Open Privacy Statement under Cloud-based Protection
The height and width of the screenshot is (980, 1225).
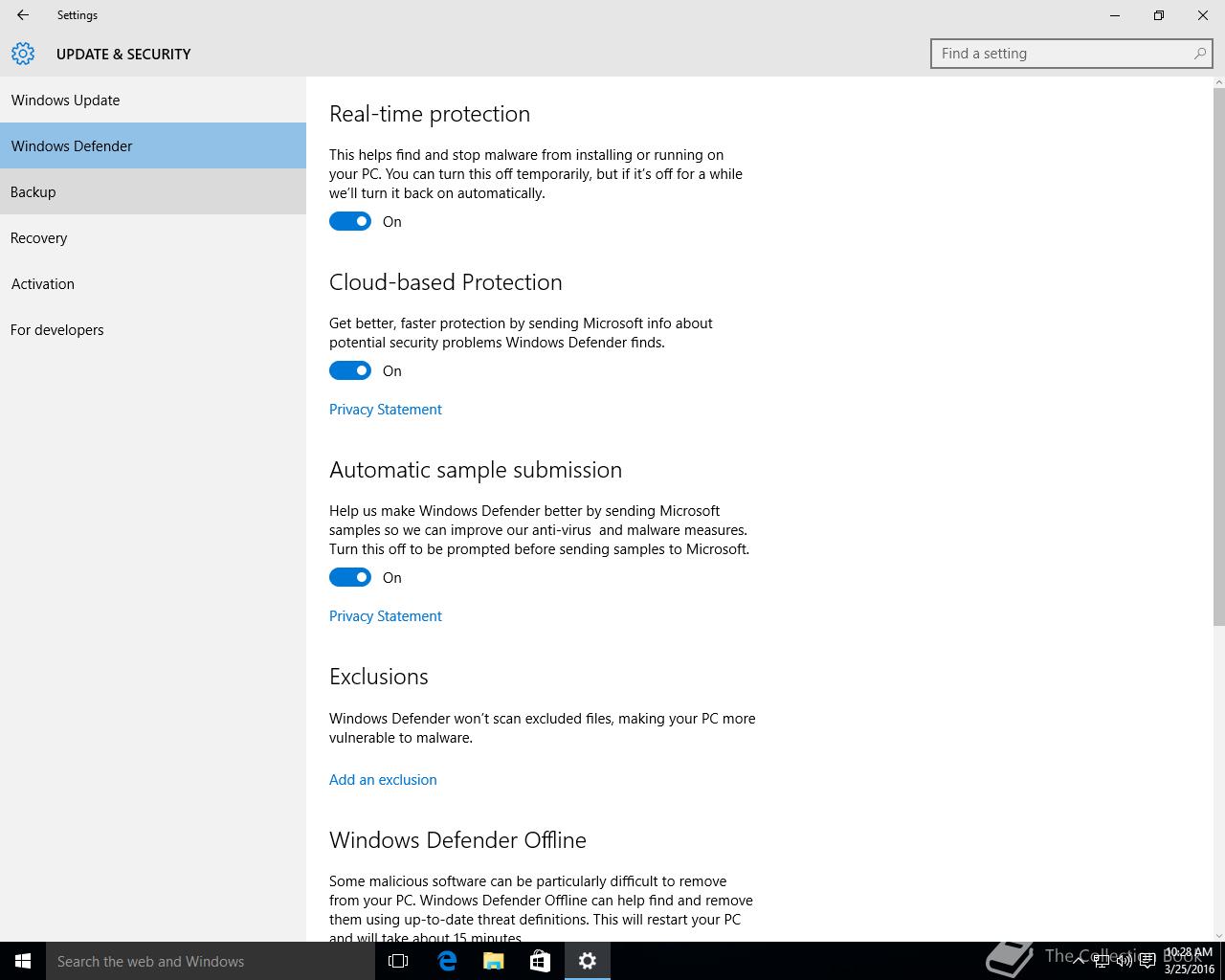point(386,409)
